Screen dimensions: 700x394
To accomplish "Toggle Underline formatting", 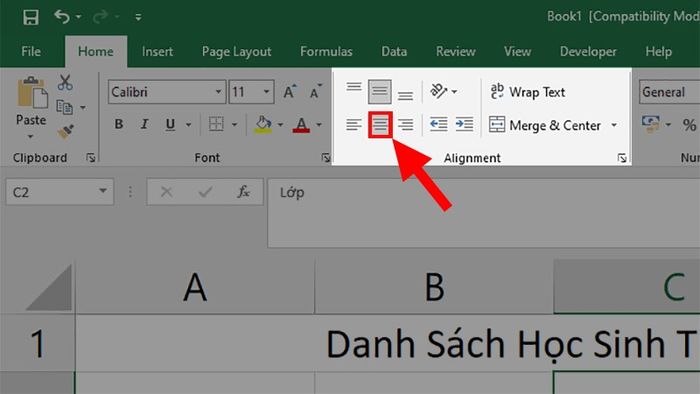I will pyautogui.click(x=170, y=124).
